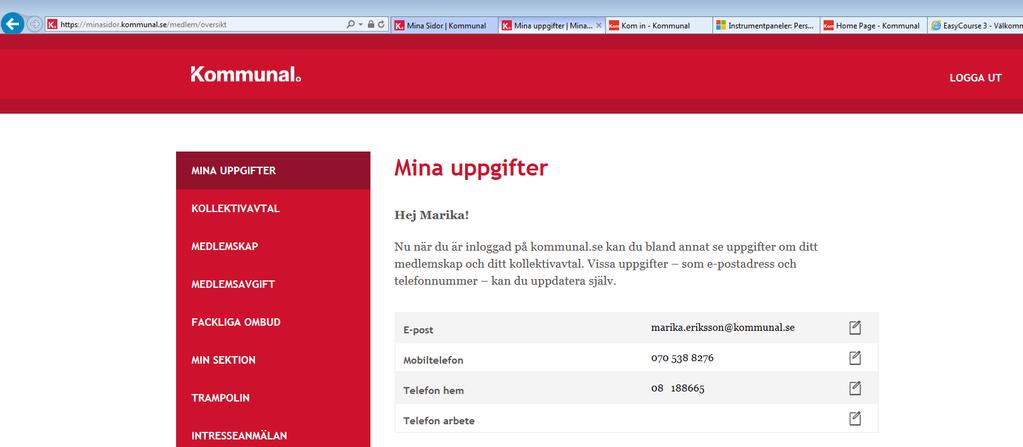
Task: Click the browser back arrow button
Action: point(12,24)
